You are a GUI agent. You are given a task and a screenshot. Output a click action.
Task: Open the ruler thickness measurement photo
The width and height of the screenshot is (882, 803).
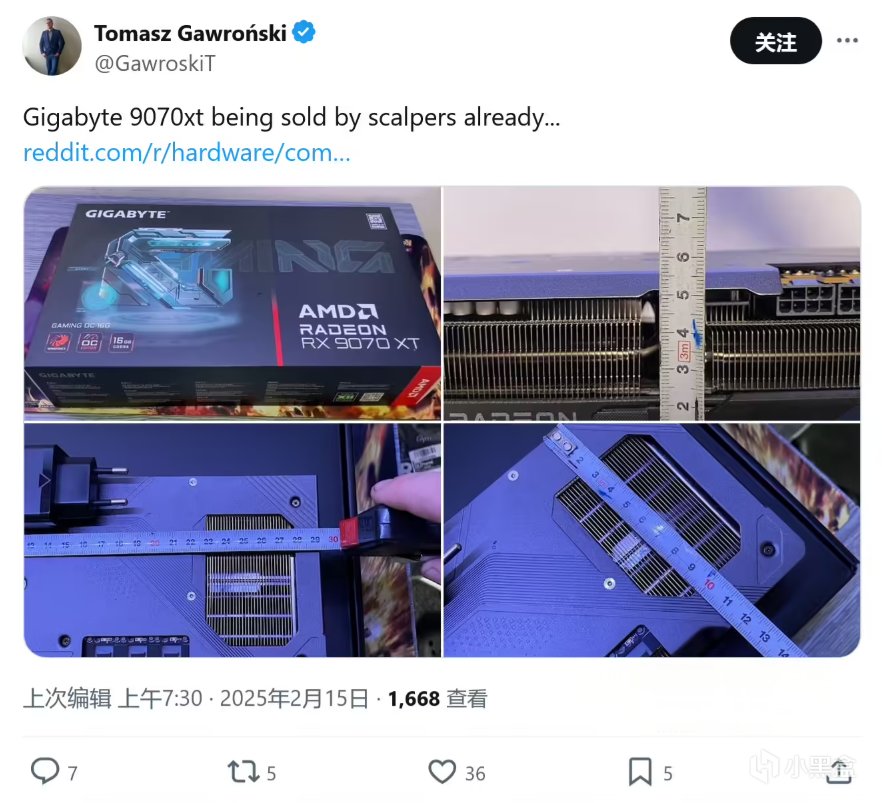[x=652, y=303]
